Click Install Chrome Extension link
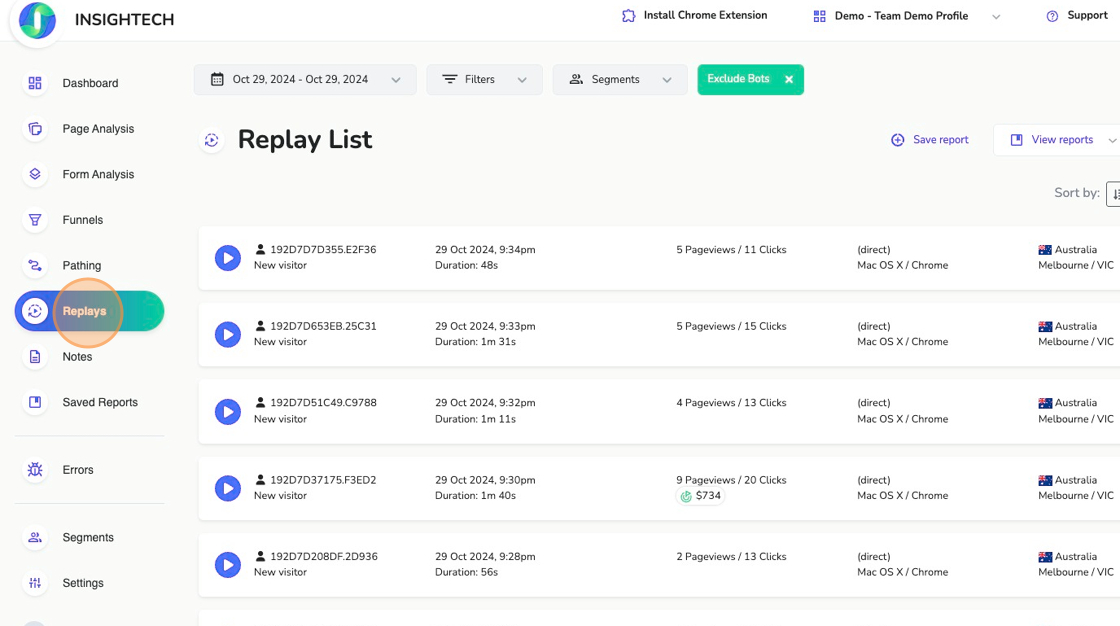 tap(695, 16)
